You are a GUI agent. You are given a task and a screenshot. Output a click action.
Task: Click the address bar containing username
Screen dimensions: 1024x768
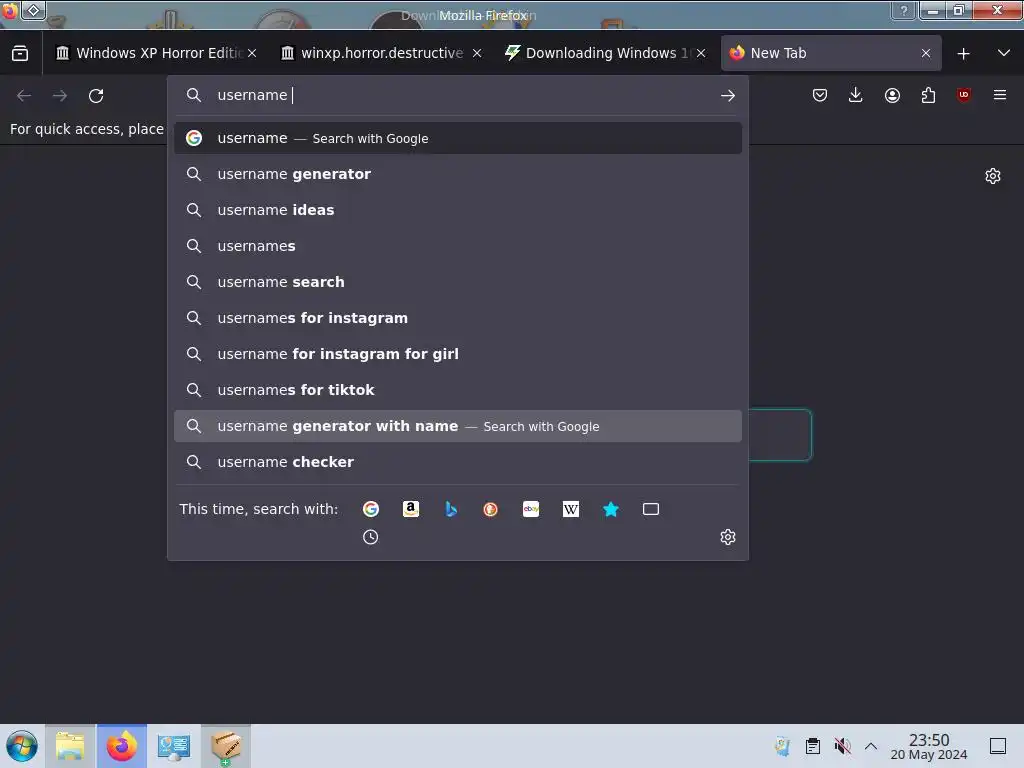pyautogui.click(x=457, y=95)
